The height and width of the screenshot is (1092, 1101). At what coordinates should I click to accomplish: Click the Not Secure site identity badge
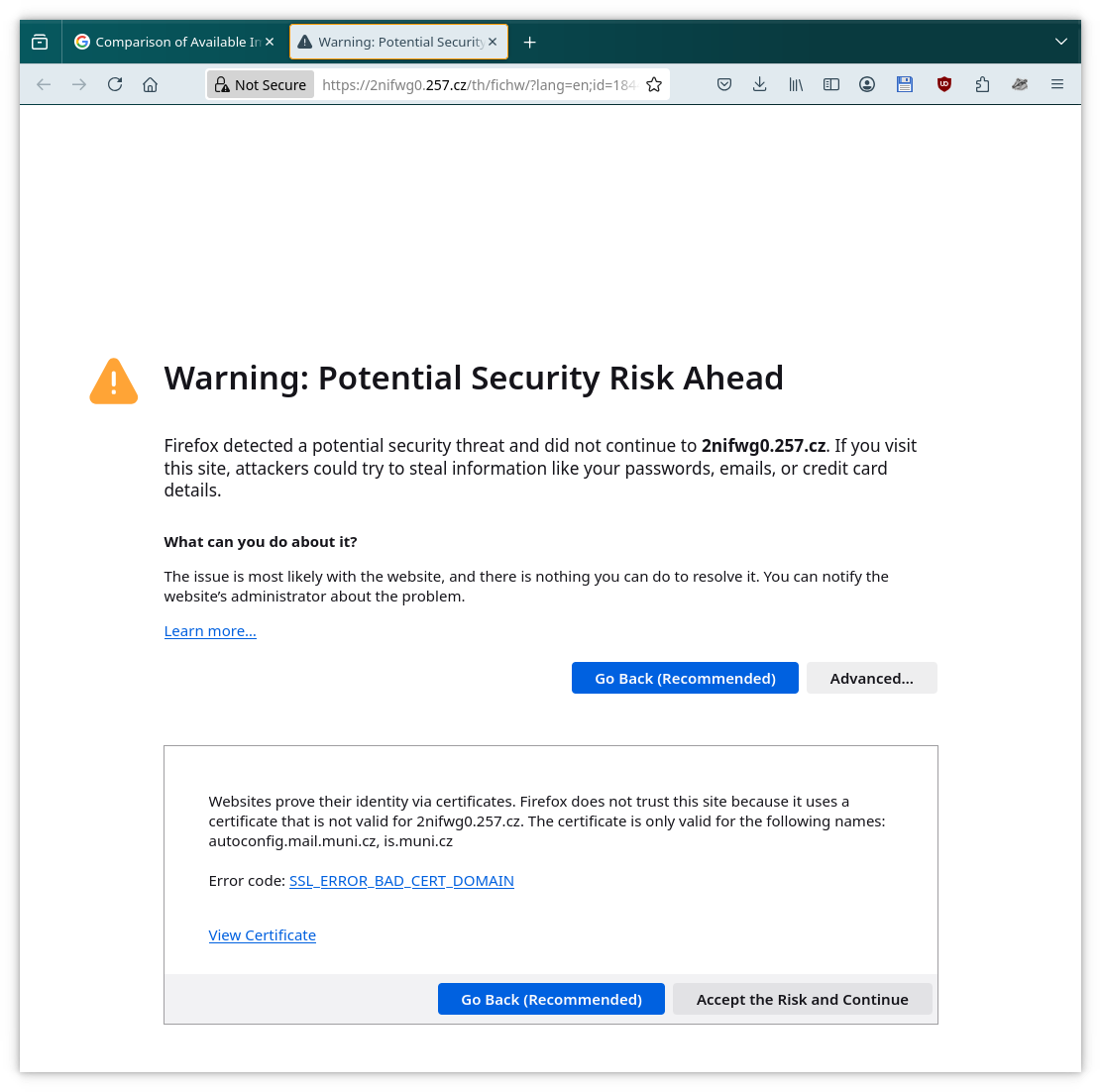(x=261, y=85)
